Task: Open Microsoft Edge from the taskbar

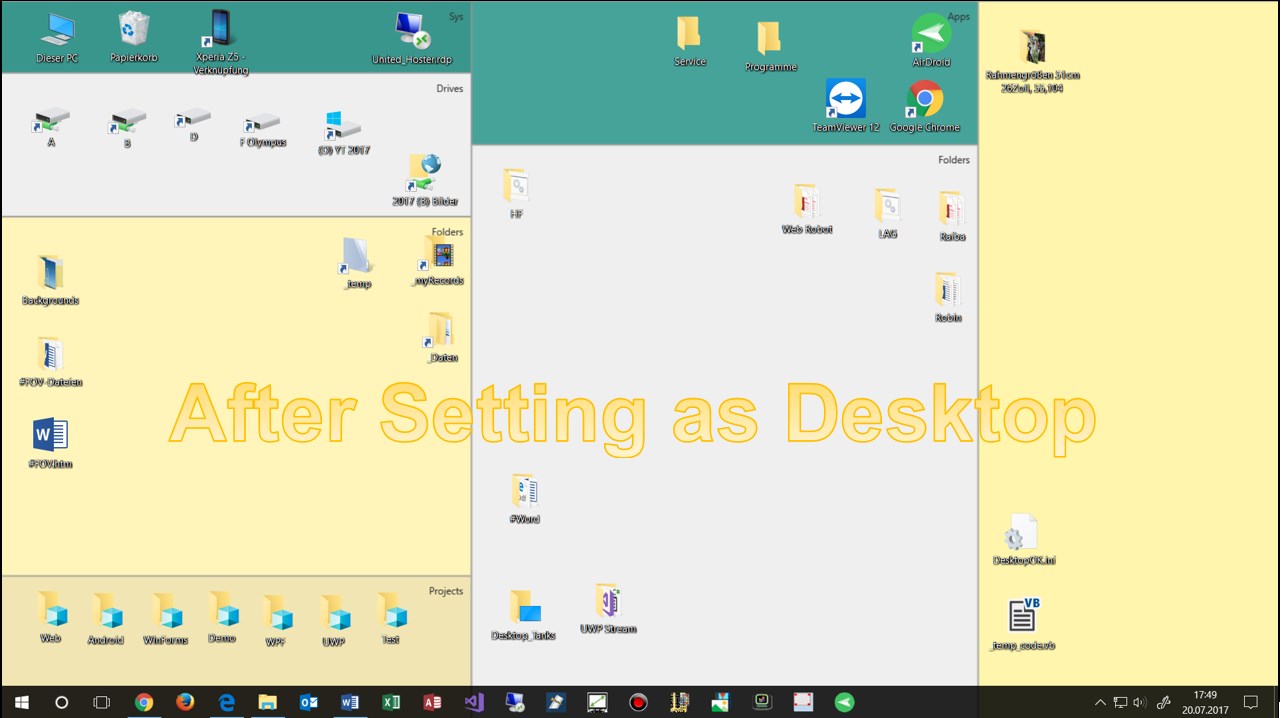Action: (226, 702)
